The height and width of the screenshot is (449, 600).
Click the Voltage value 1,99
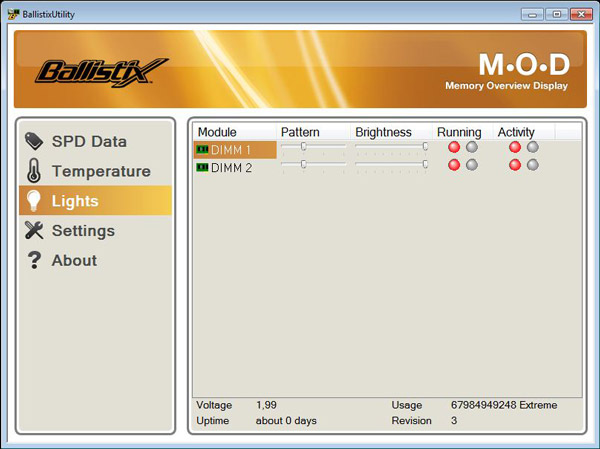(x=266, y=405)
